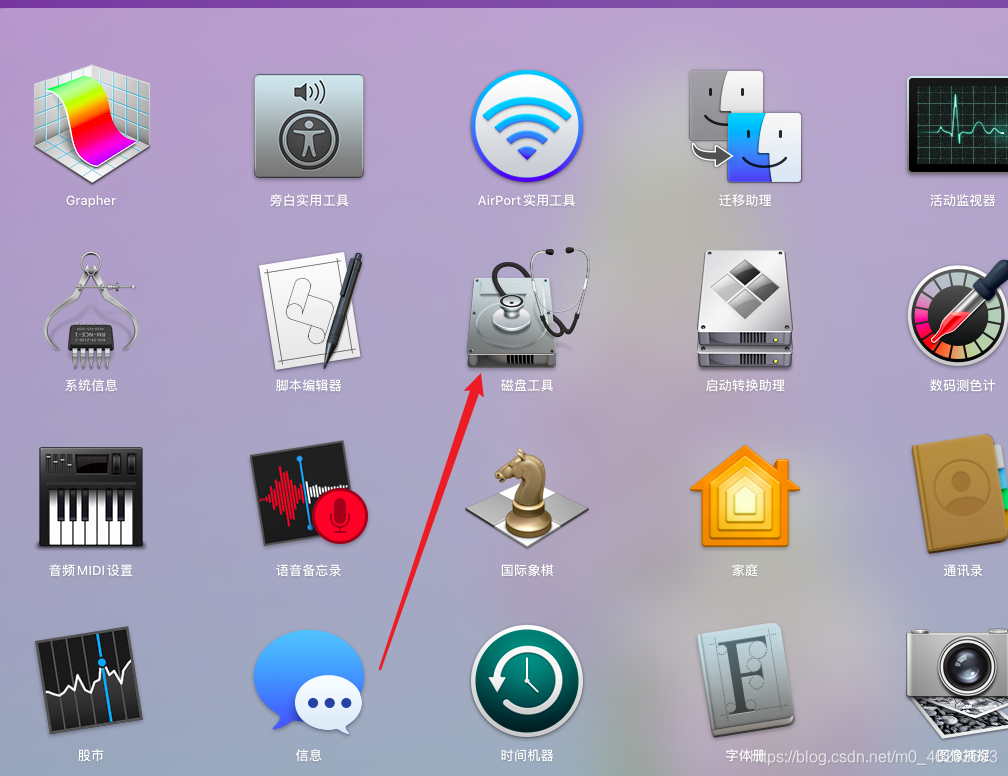Screen dimensions: 1008x776
Task: Open 时间机器 Time Machine icon
Action: point(526,681)
